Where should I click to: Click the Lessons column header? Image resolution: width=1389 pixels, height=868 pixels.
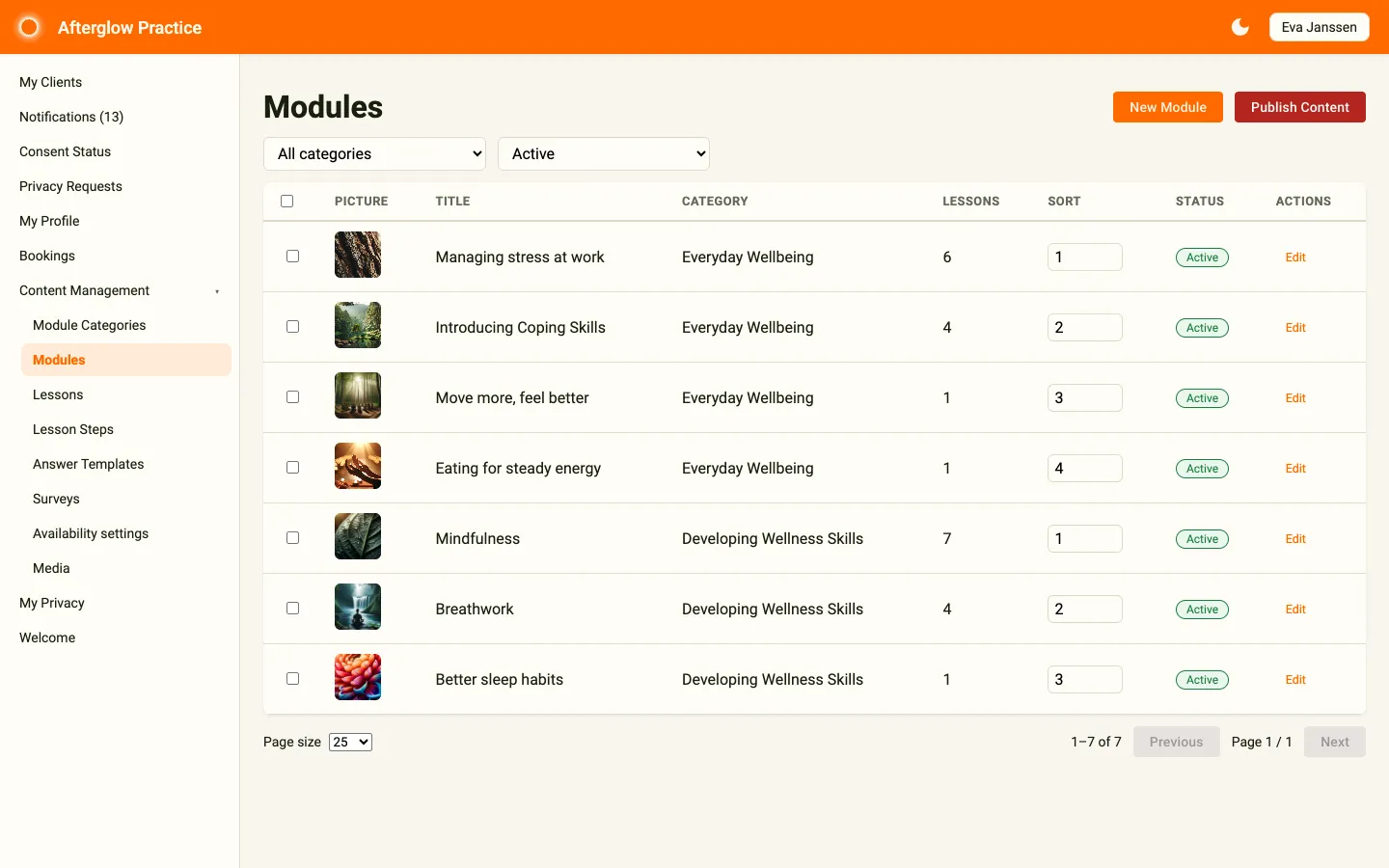coord(970,202)
